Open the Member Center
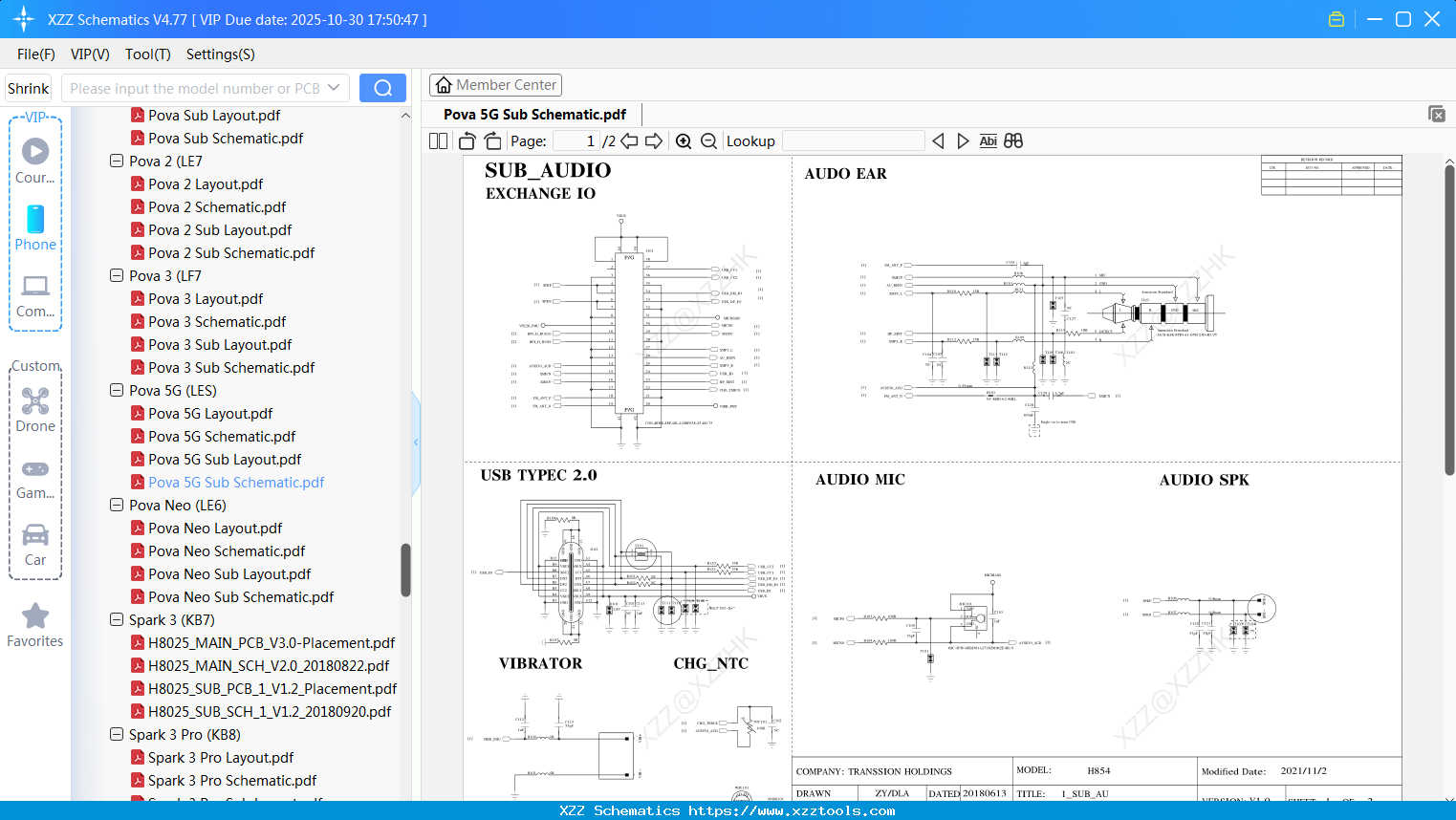The width and height of the screenshot is (1456, 820). tap(495, 84)
